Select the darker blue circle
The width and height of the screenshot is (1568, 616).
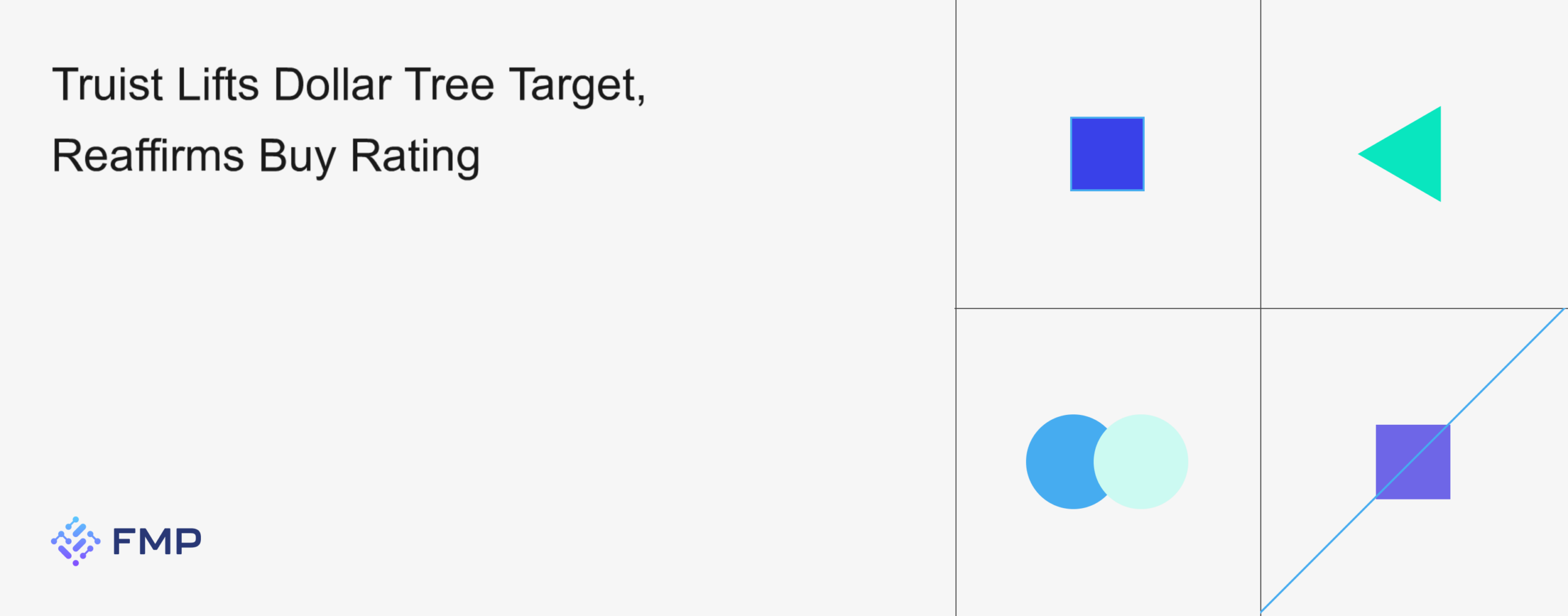coord(1060,462)
